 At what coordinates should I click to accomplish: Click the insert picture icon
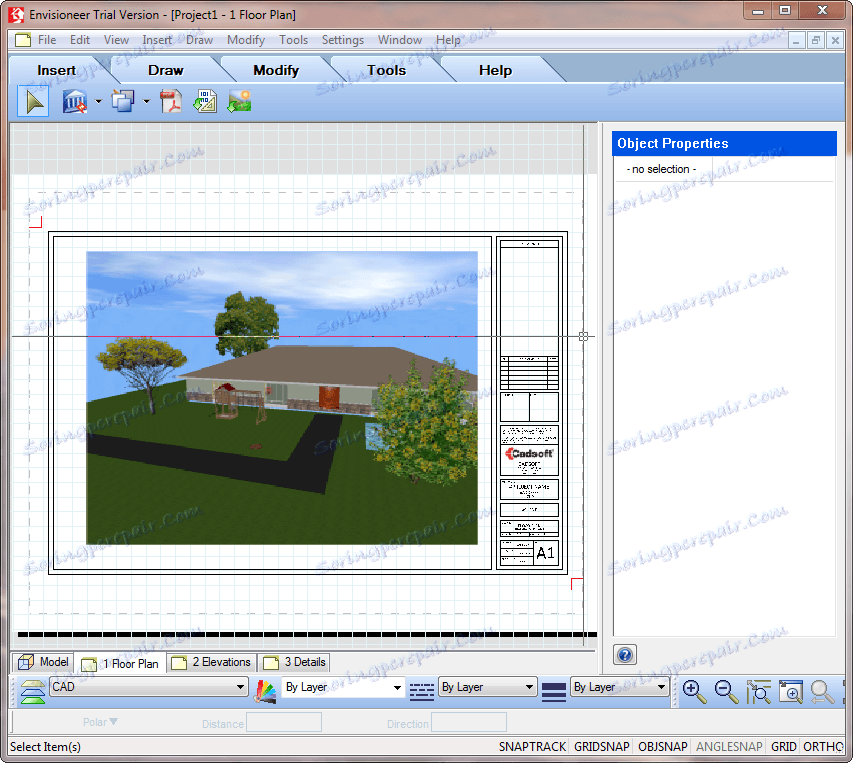click(x=239, y=102)
